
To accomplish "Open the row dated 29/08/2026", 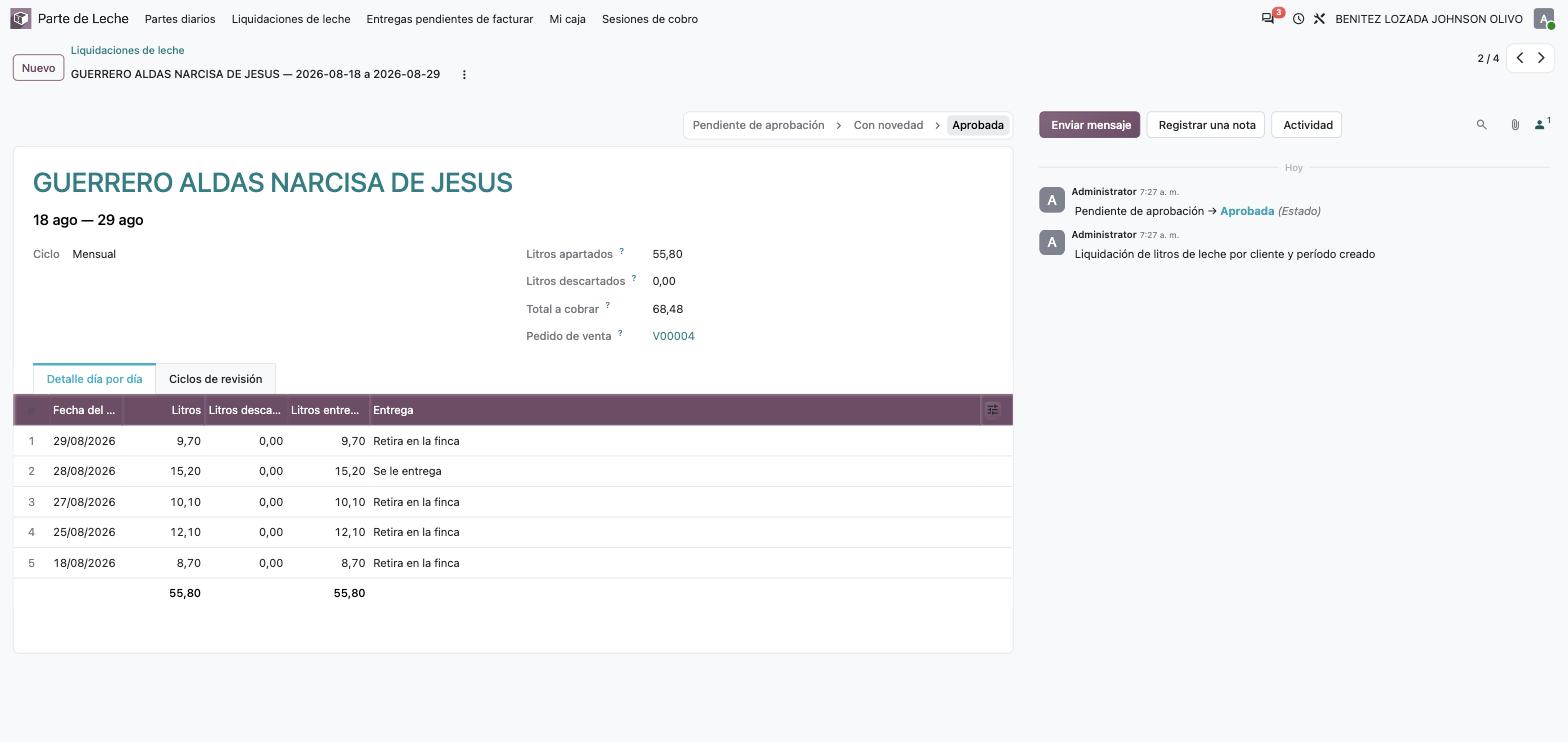I will (x=513, y=441).
